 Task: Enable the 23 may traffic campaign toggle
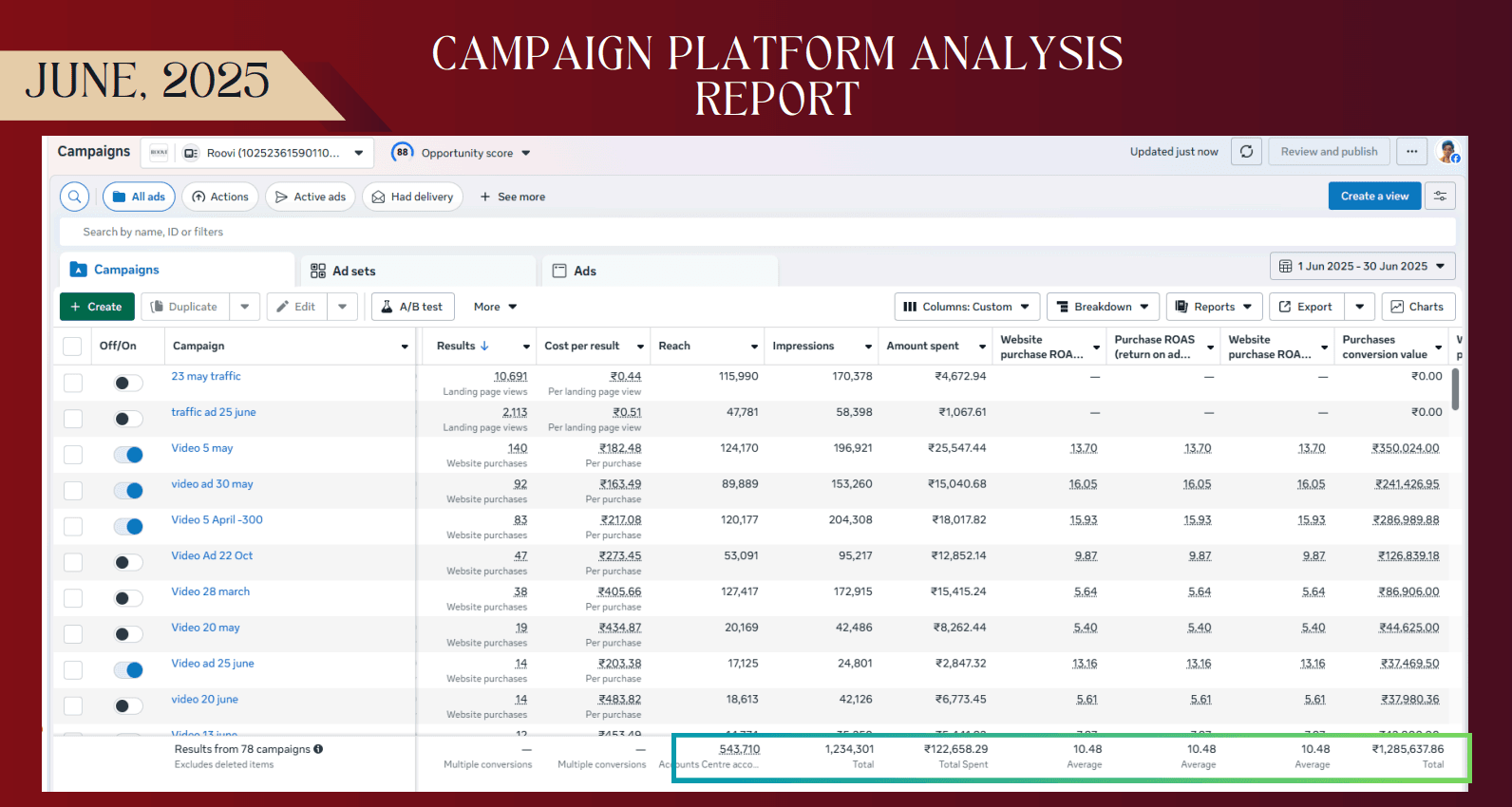tap(128, 383)
